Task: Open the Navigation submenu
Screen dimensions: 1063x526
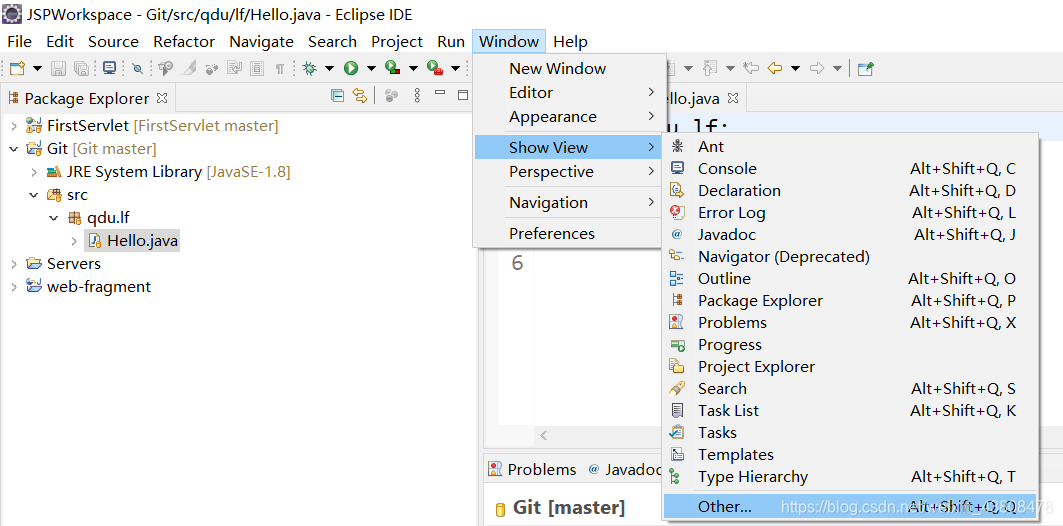Action: (567, 203)
